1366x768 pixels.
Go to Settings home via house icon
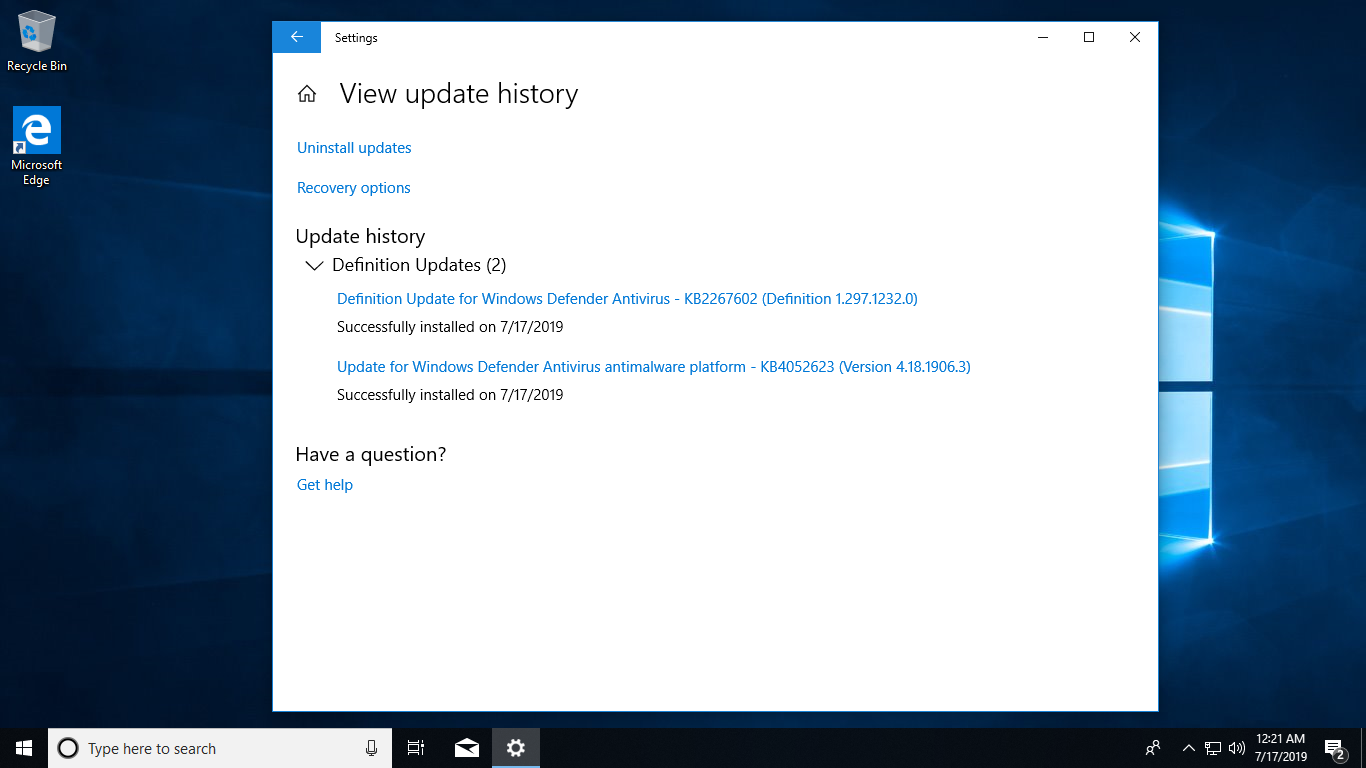[x=307, y=94]
